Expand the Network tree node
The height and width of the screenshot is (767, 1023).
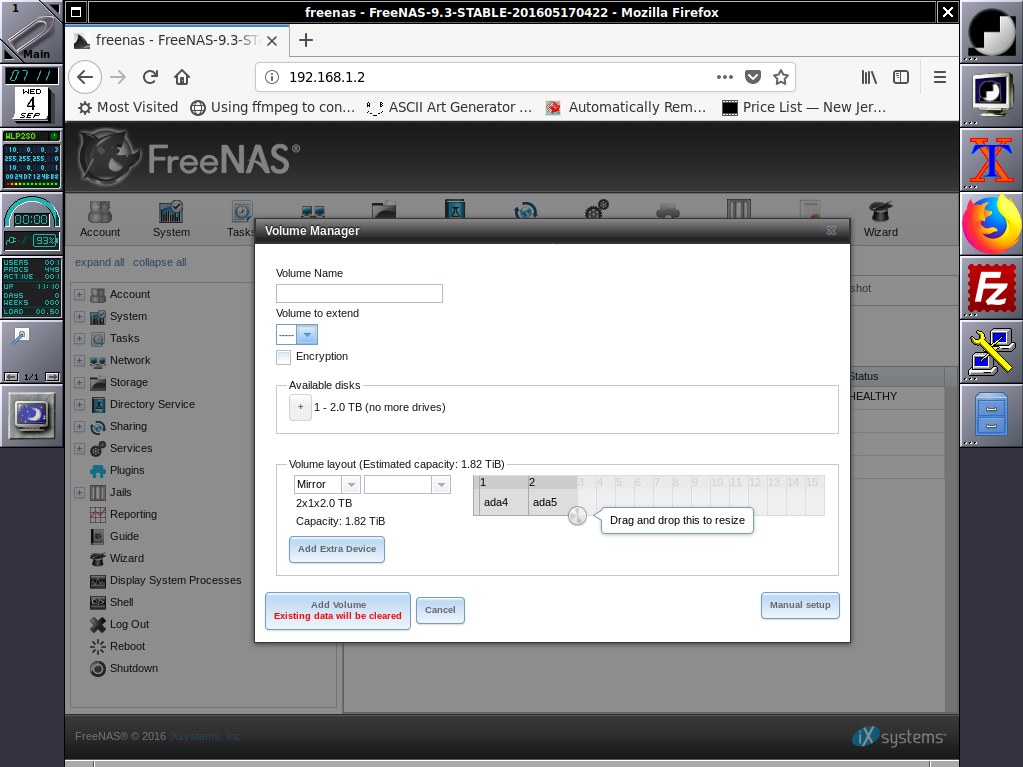pos(80,361)
